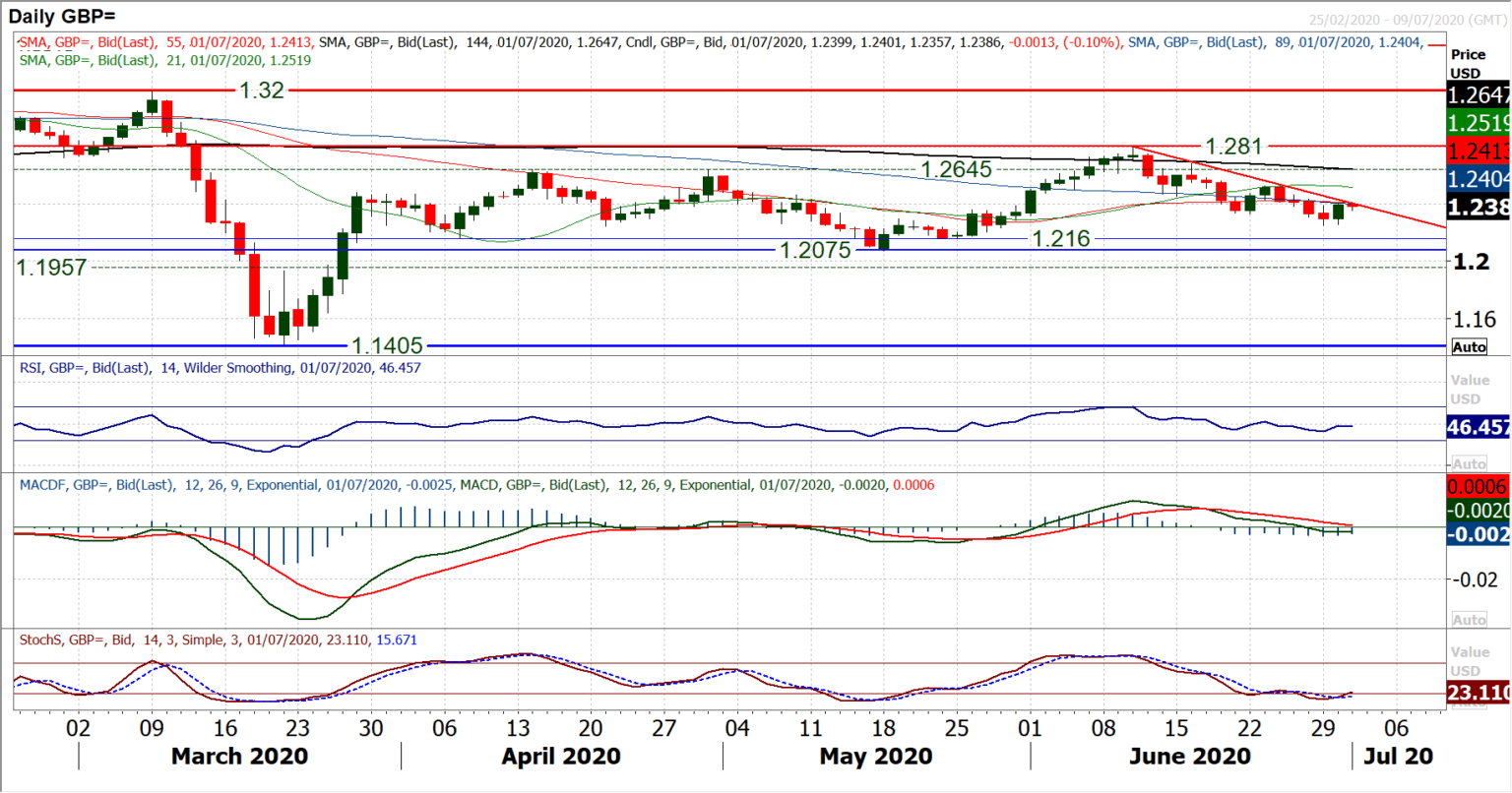
Task: Click the Daily GBP= chart title
Action: point(61,14)
